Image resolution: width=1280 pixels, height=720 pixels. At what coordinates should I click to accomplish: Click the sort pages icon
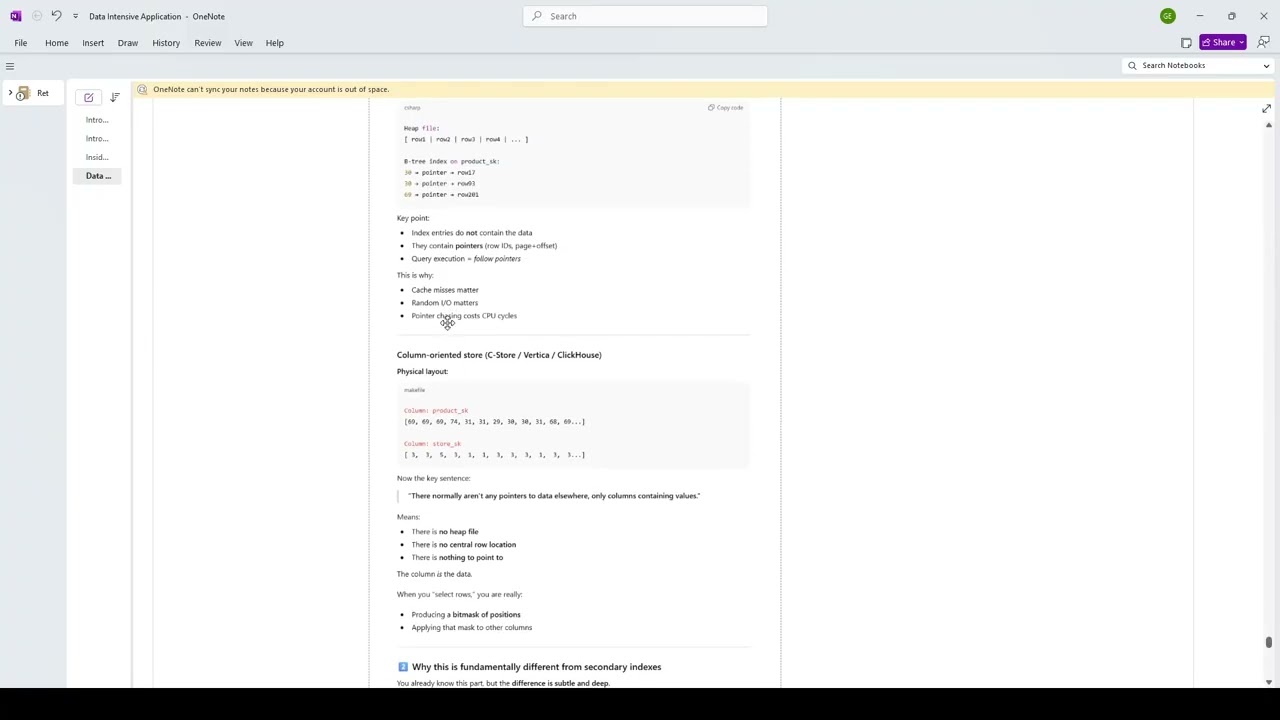115,97
